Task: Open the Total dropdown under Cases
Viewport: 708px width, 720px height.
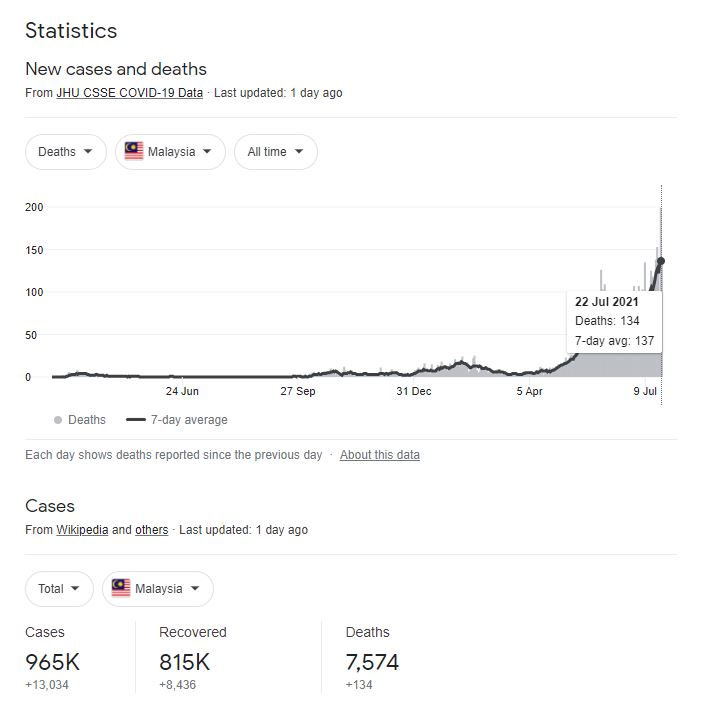Action: (59, 588)
